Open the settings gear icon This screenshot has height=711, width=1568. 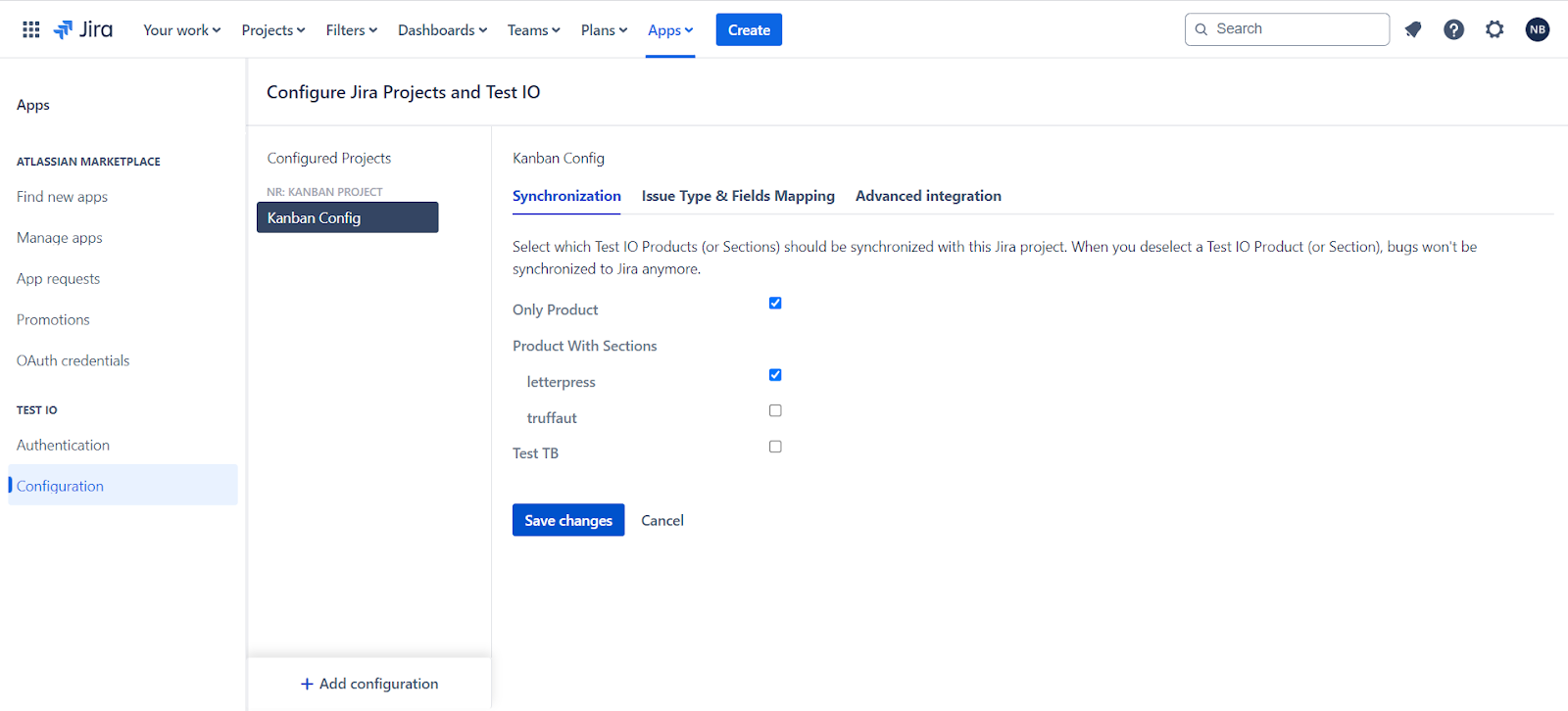pos(1494,29)
